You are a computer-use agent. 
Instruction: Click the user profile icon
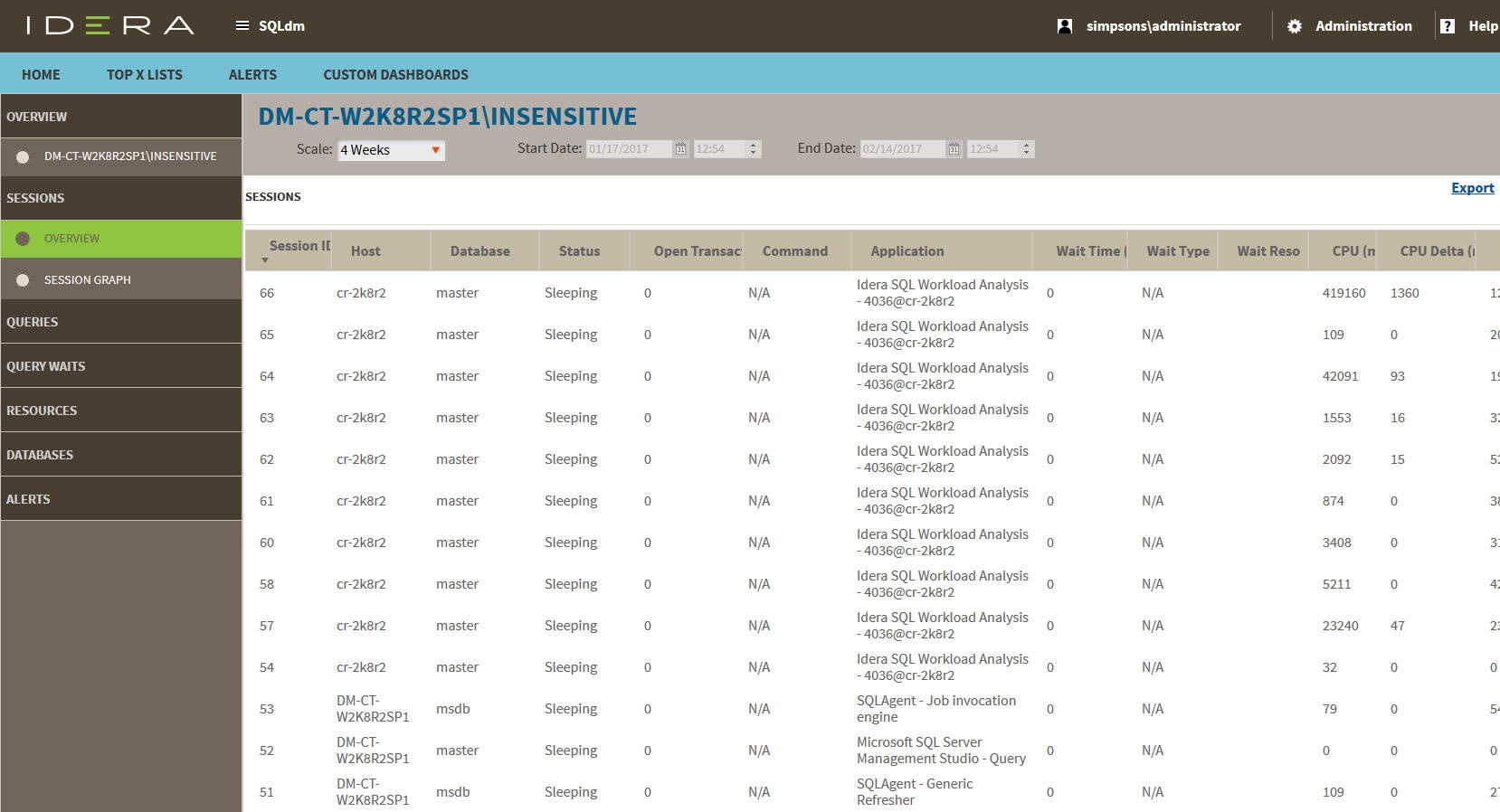point(1065,26)
